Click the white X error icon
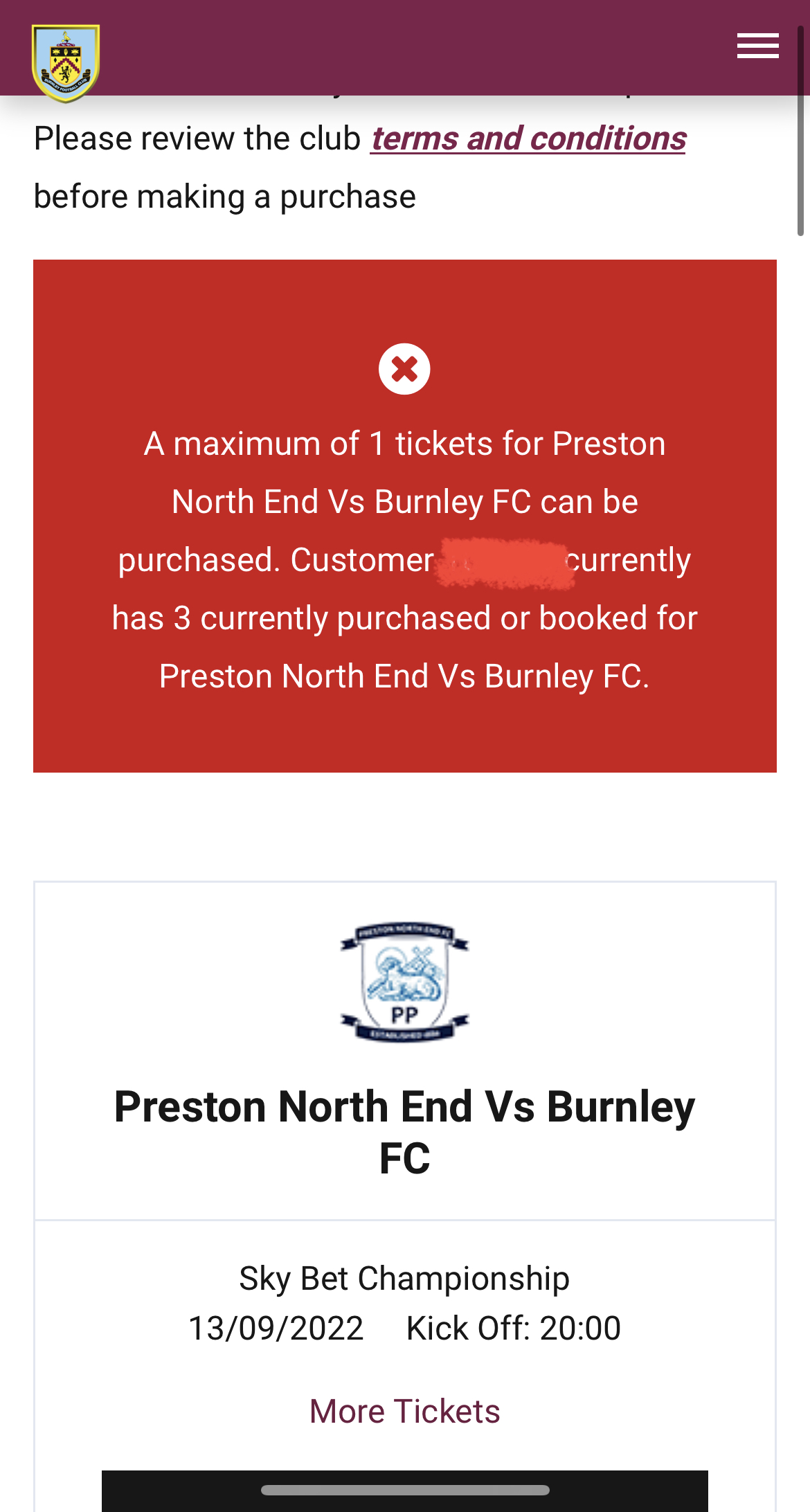810x1512 pixels. [x=404, y=369]
